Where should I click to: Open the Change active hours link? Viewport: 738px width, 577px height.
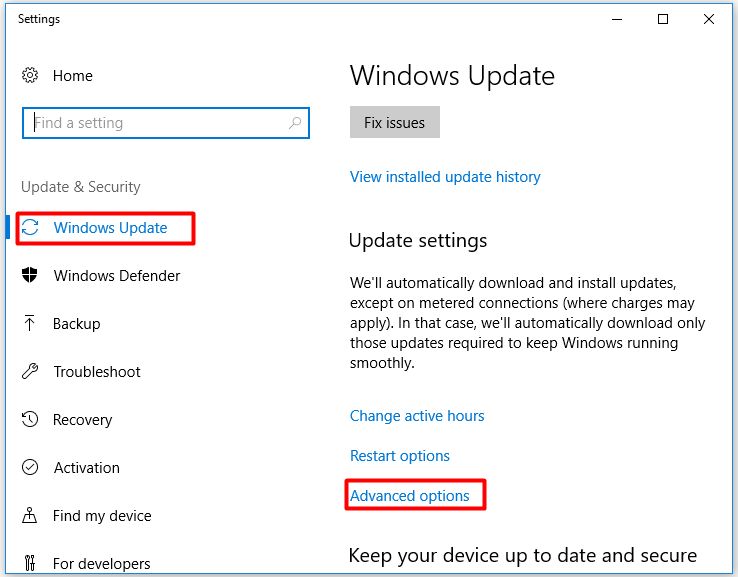(417, 416)
